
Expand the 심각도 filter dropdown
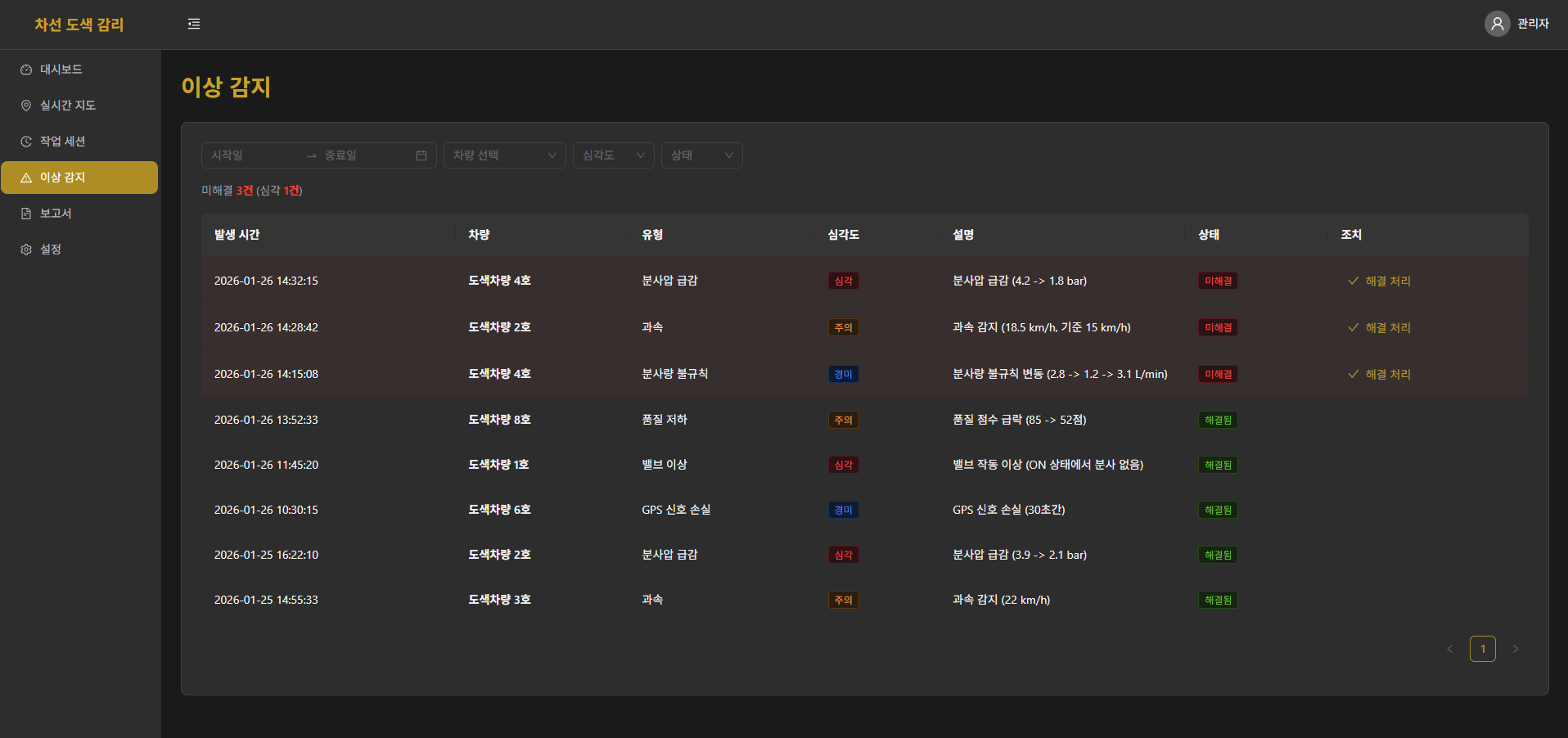tap(613, 155)
